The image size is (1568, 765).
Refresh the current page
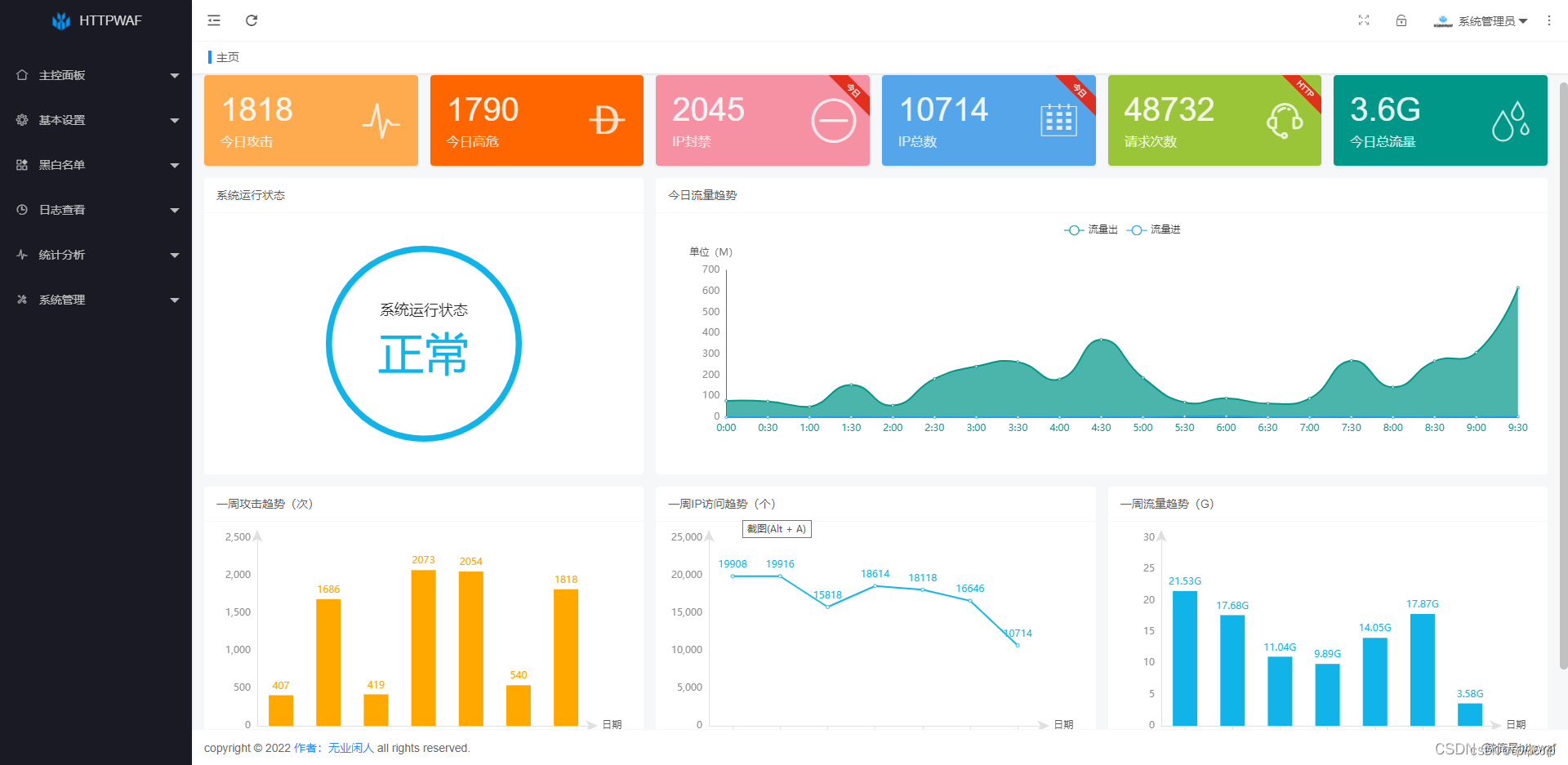(252, 20)
